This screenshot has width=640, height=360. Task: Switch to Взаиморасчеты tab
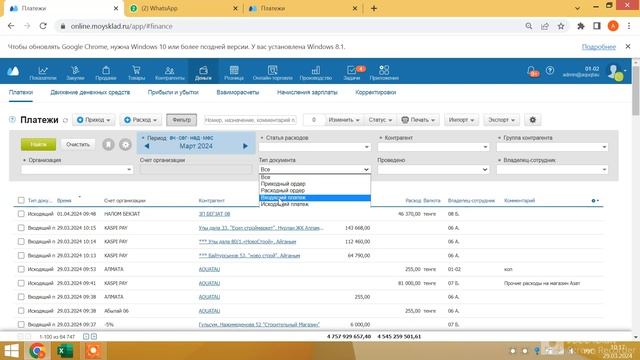pos(238,93)
